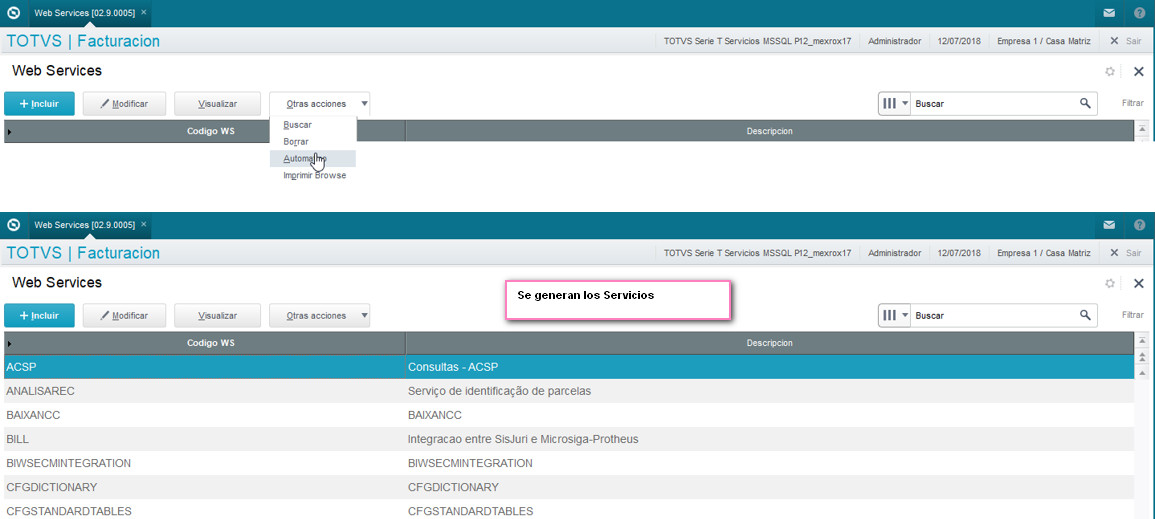Select BAIXANCC code cell
The height and width of the screenshot is (519, 1155).
coord(205,415)
